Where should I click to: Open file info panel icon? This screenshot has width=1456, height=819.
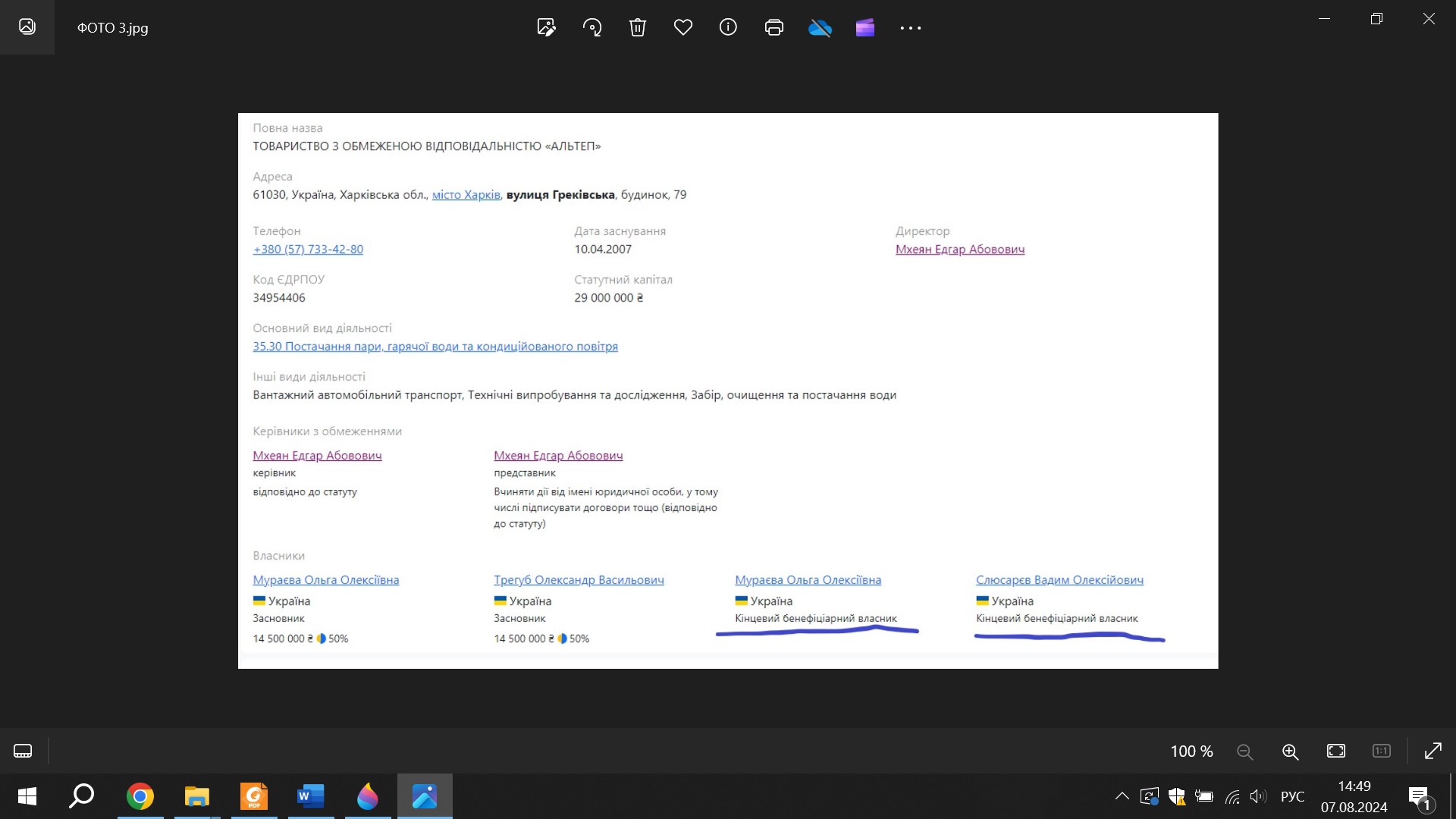[x=728, y=28]
